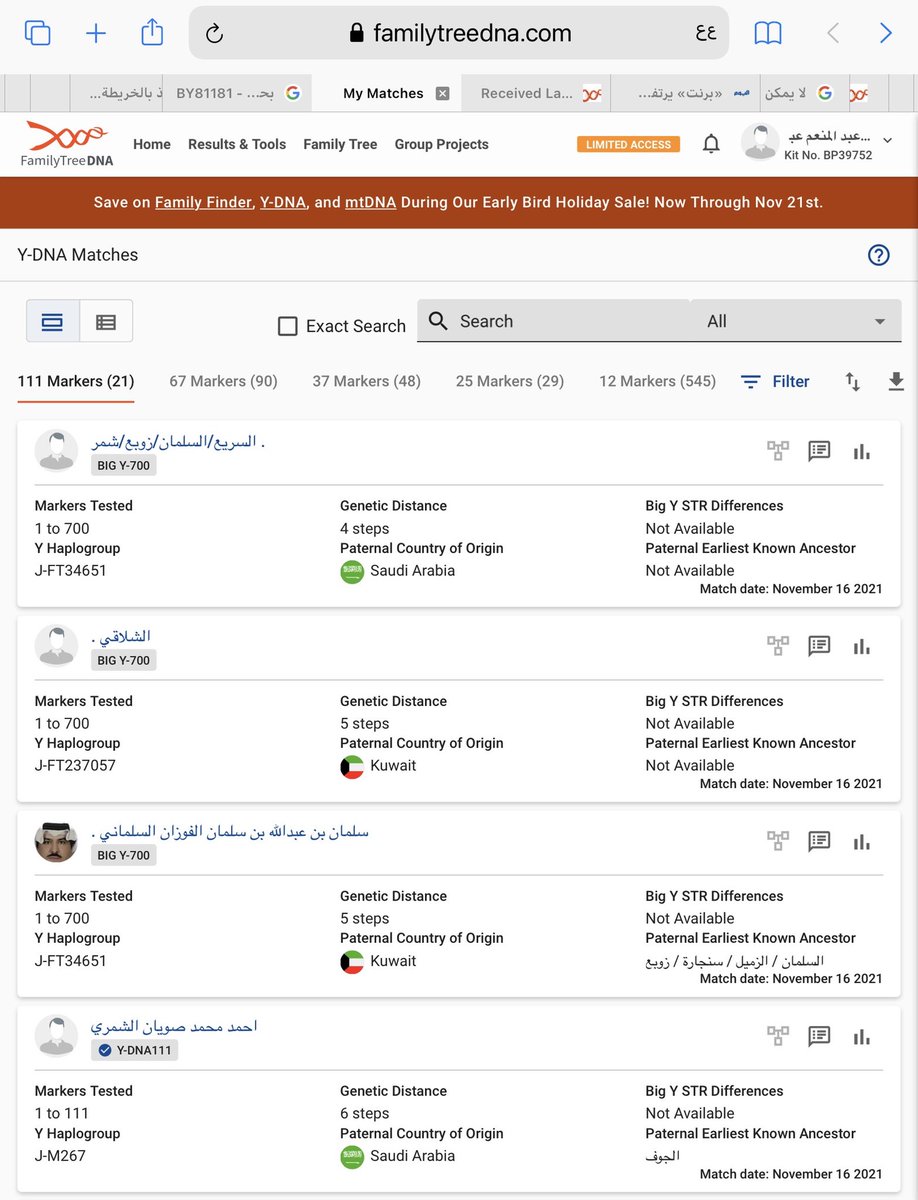Screen dimensions: 918x1200
Task: Enable the Exact Search checkbox
Action: [x=288, y=326]
